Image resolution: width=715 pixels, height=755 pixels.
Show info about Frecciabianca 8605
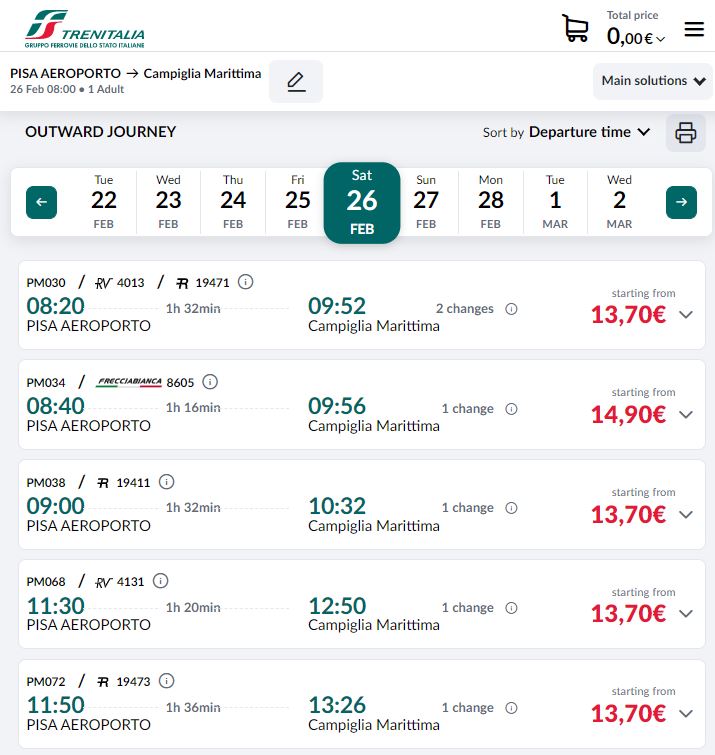click(x=210, y=382)
